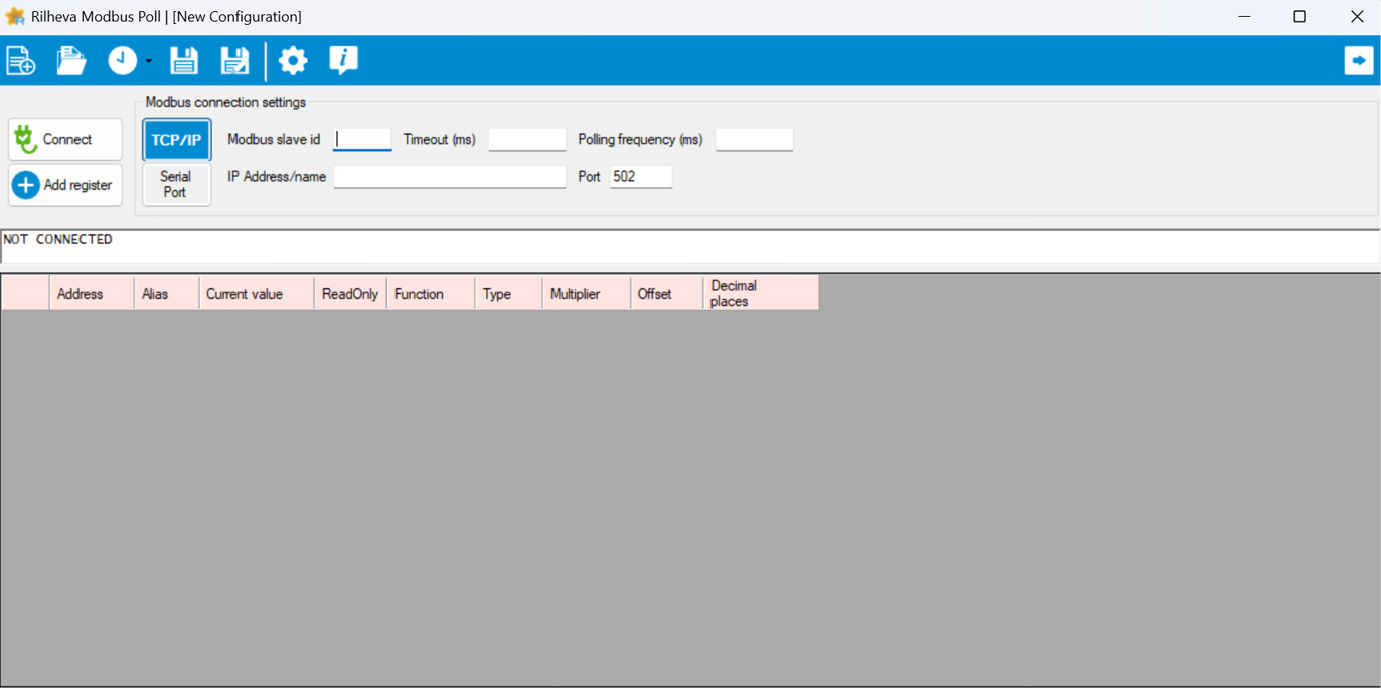1381x688 pixels.
Task: Click the Multiplier column header
Action: pyautogui.click(x=586, y=294)
